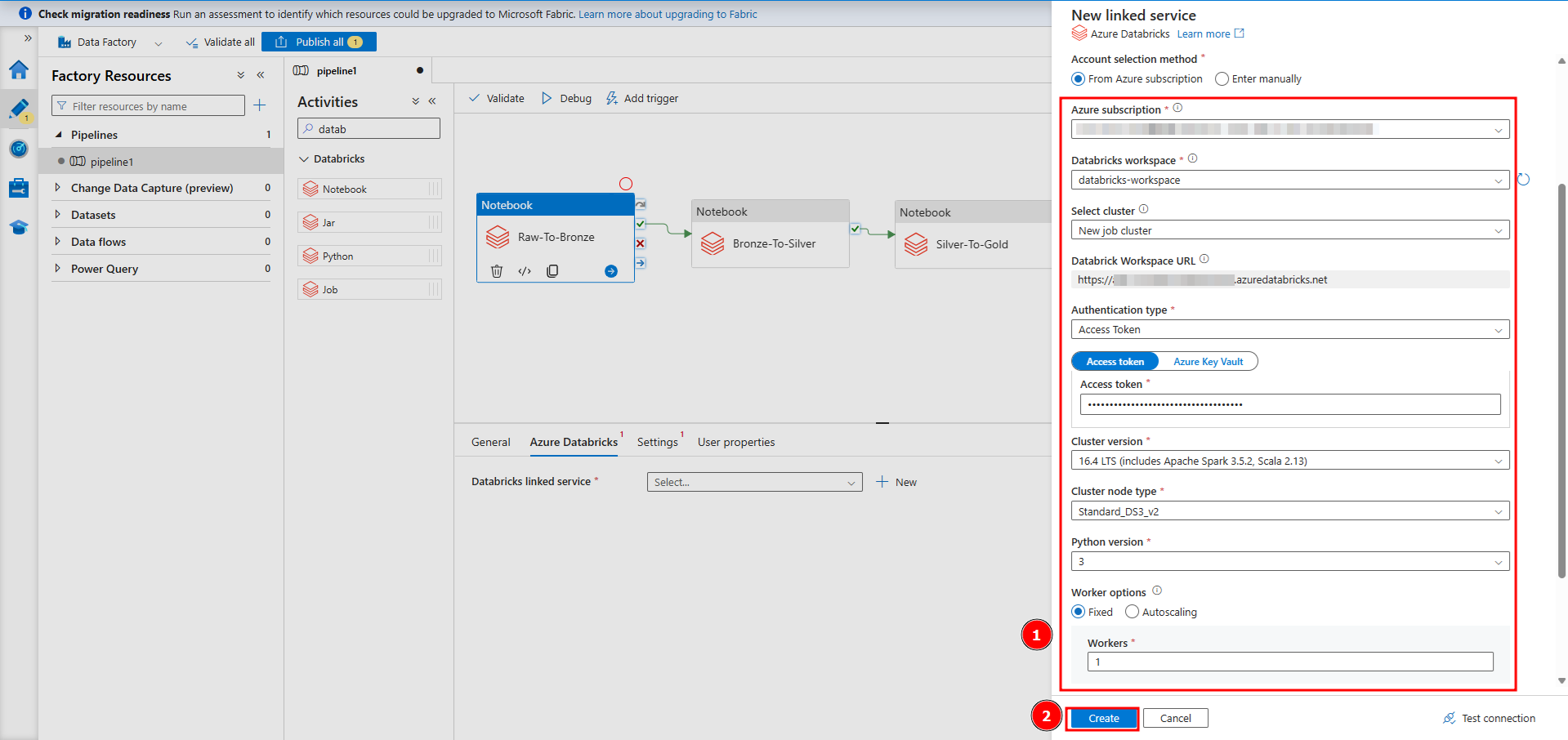View code of Raw-To-Bronze activity
1568x740 pixels.
(x=525, y=271)
